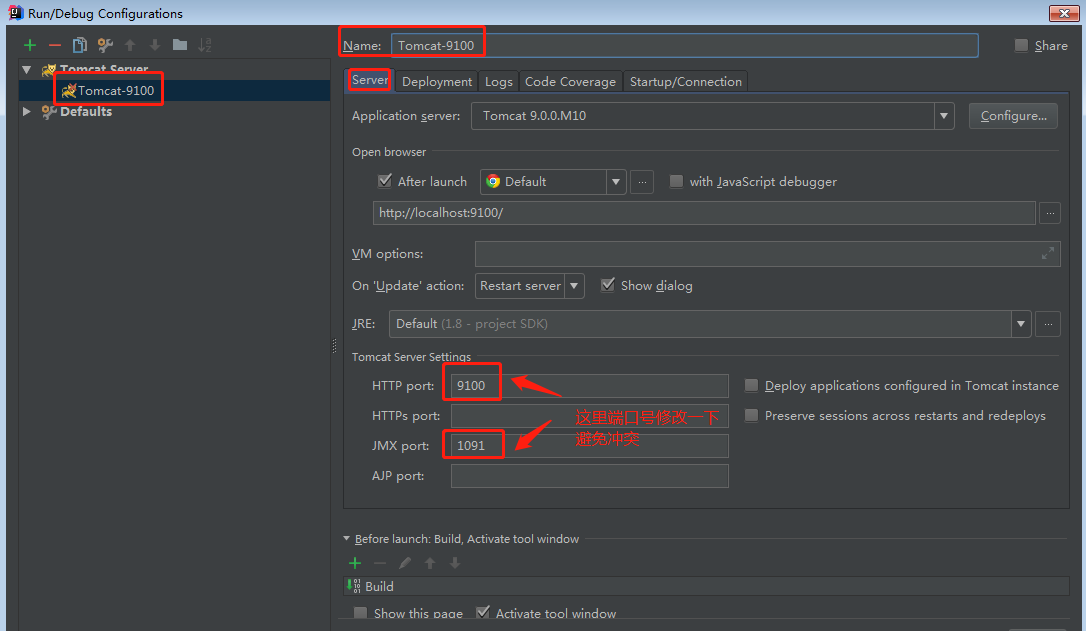
Task: Add a before launch task with the green plus
Action: (355, 563)
